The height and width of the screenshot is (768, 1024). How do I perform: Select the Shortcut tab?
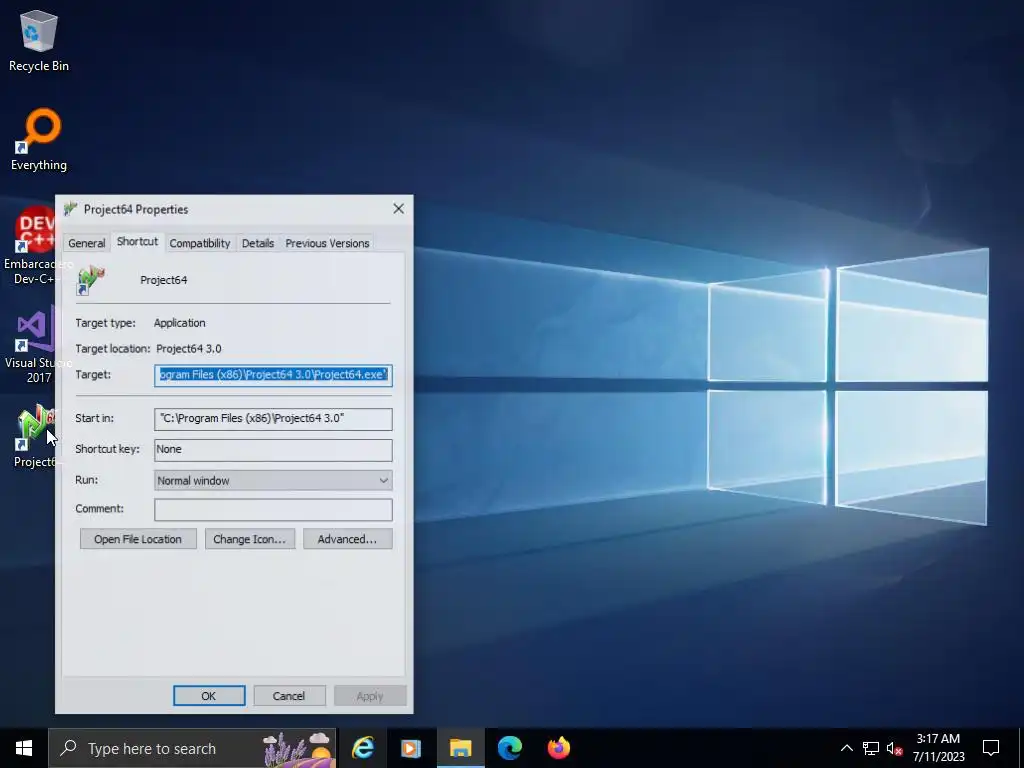(137, 241)
